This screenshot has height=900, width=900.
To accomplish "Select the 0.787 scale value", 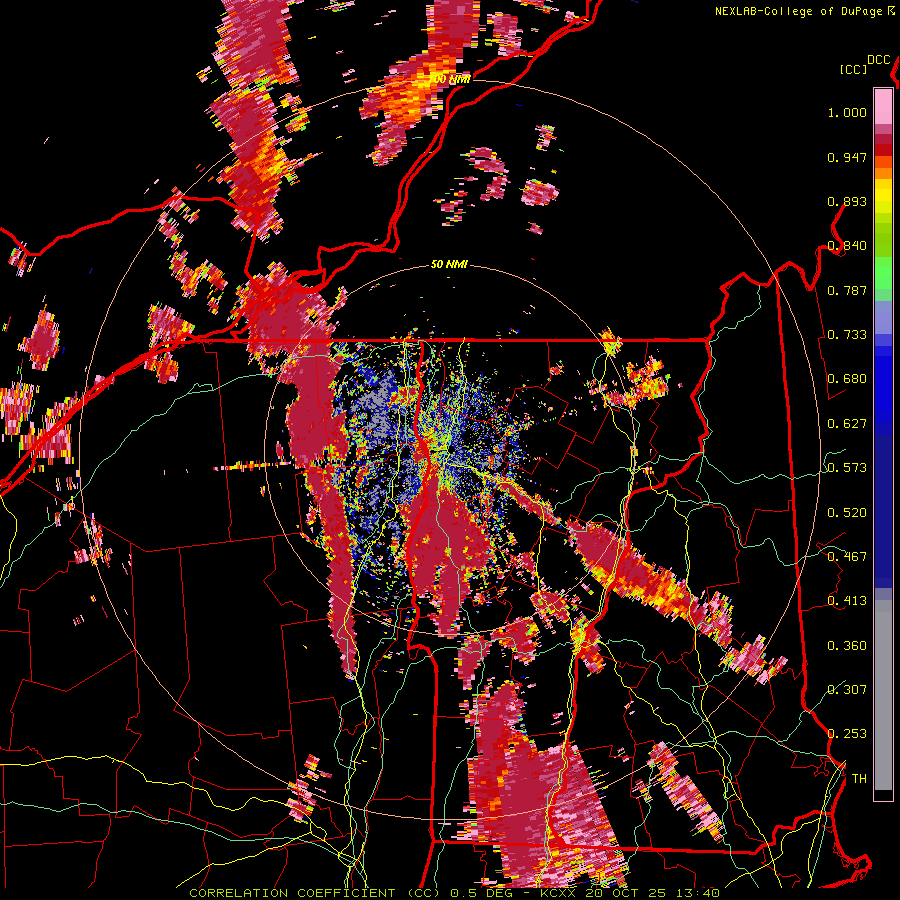I will point(847,290).
